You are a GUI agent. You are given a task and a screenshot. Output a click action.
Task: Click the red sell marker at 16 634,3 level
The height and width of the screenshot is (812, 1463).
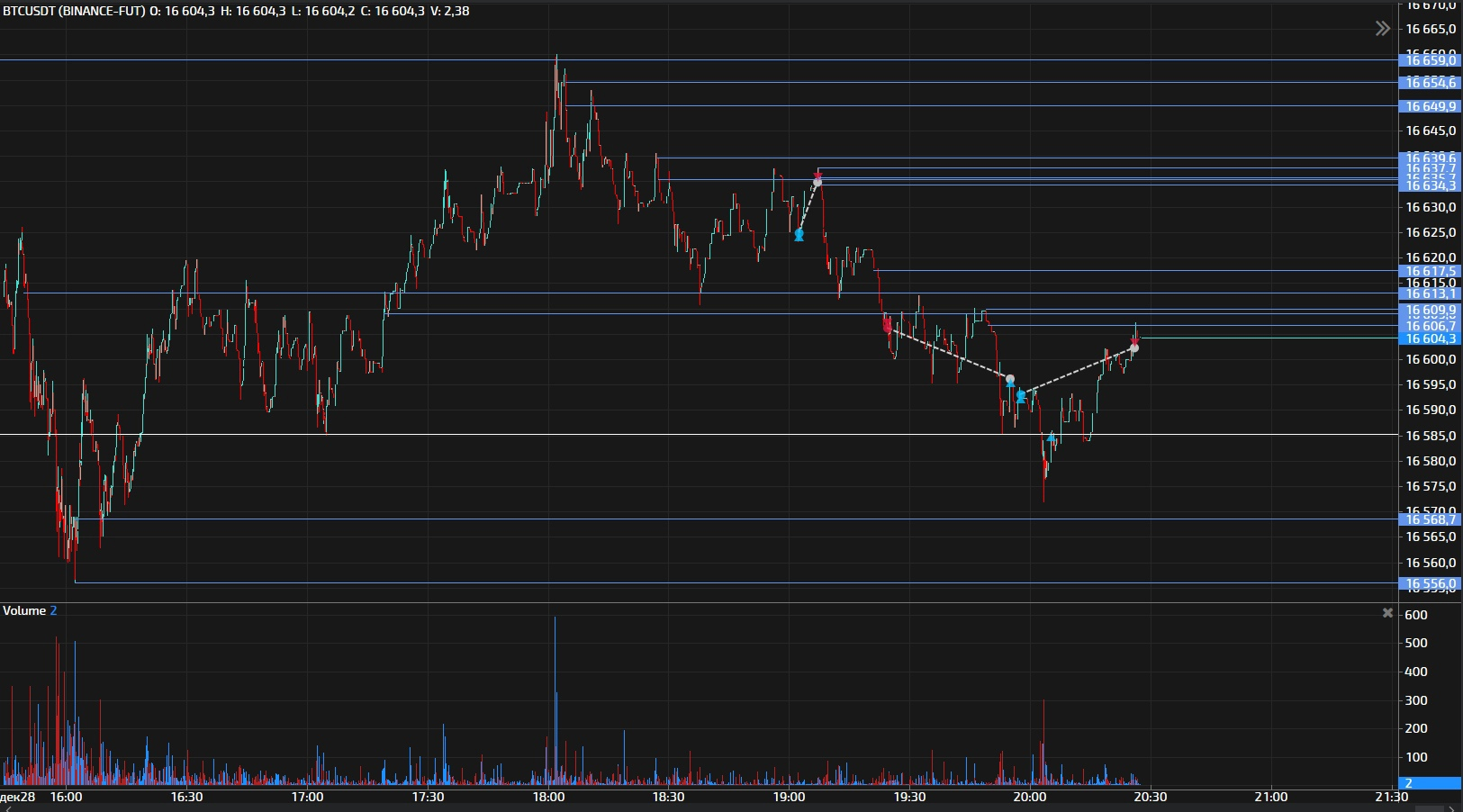pos(817,176)
